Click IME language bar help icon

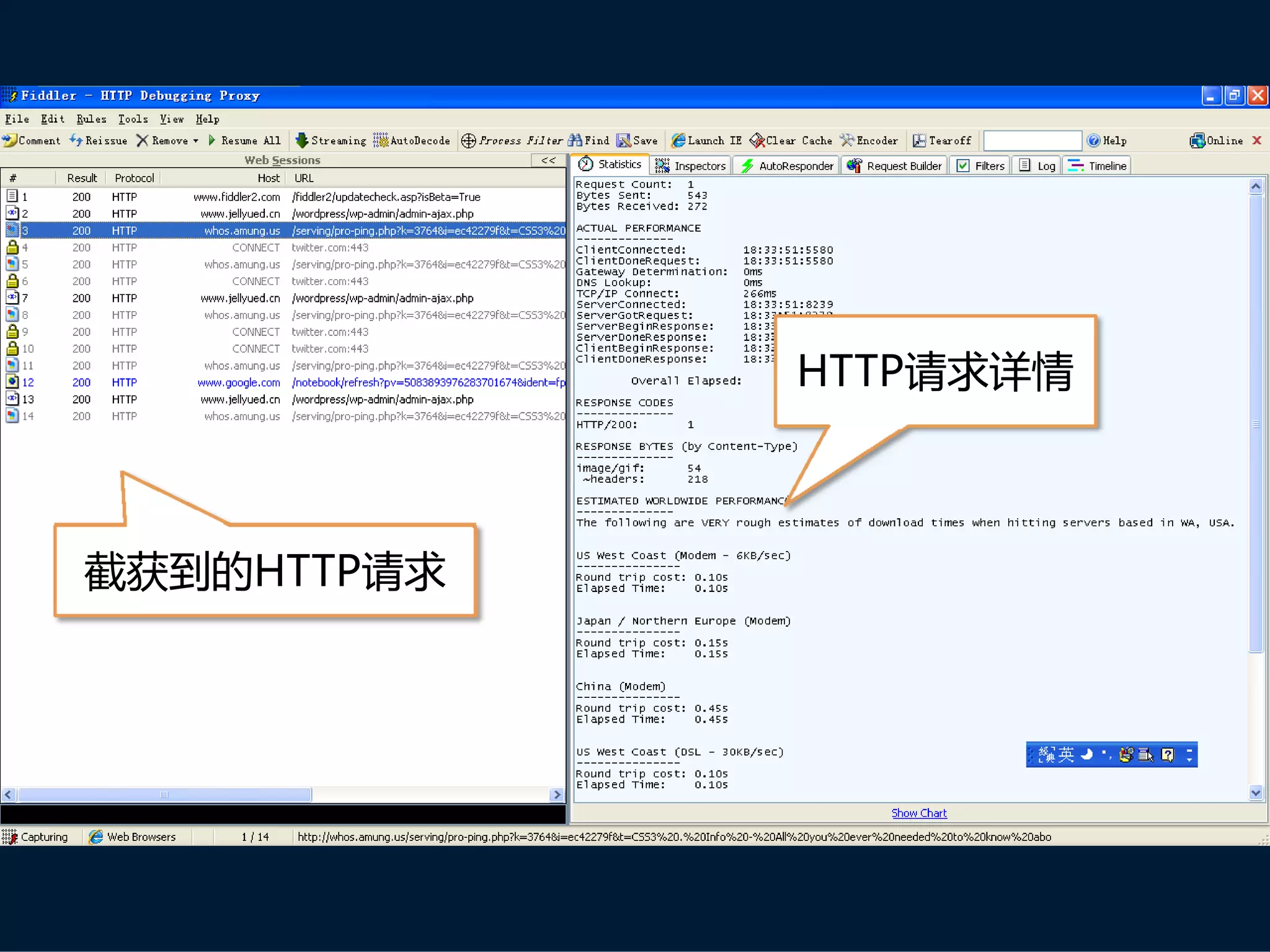1168,754
